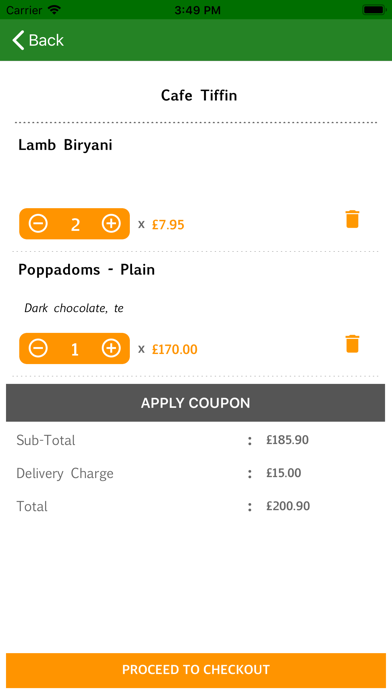
Task: Increase Lamb Biryani quantity with plus icon
Action: (111, 224)
